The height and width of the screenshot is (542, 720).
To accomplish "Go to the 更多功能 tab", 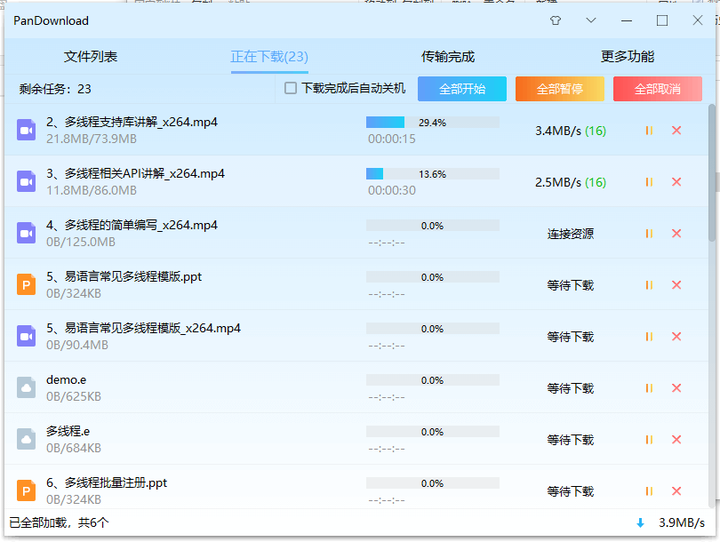I will pyautogui.click(x=627, y=56).
